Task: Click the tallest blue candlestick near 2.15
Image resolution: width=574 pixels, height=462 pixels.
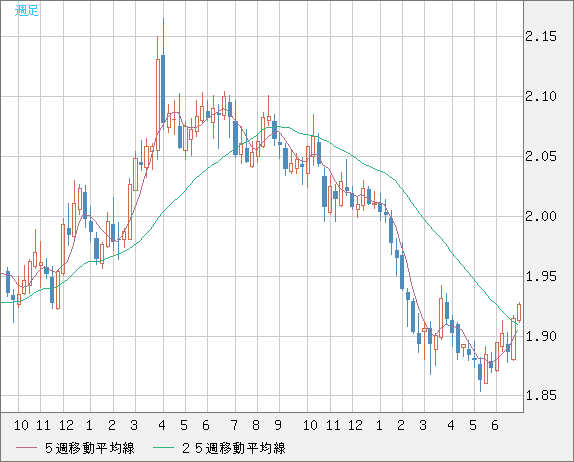Action: click(163, 89)
